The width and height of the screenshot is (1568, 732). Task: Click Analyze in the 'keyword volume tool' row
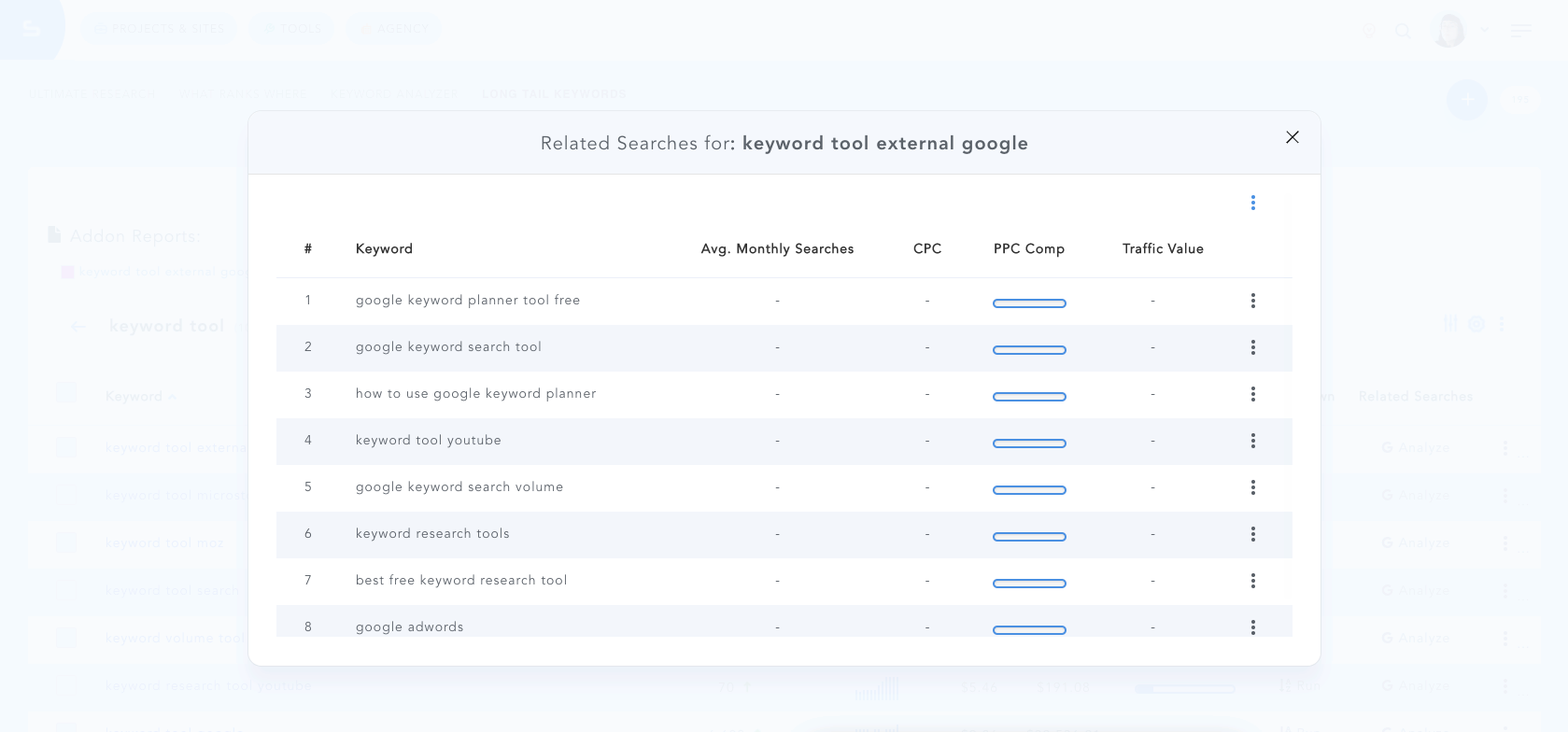(x=1416, y=639)
